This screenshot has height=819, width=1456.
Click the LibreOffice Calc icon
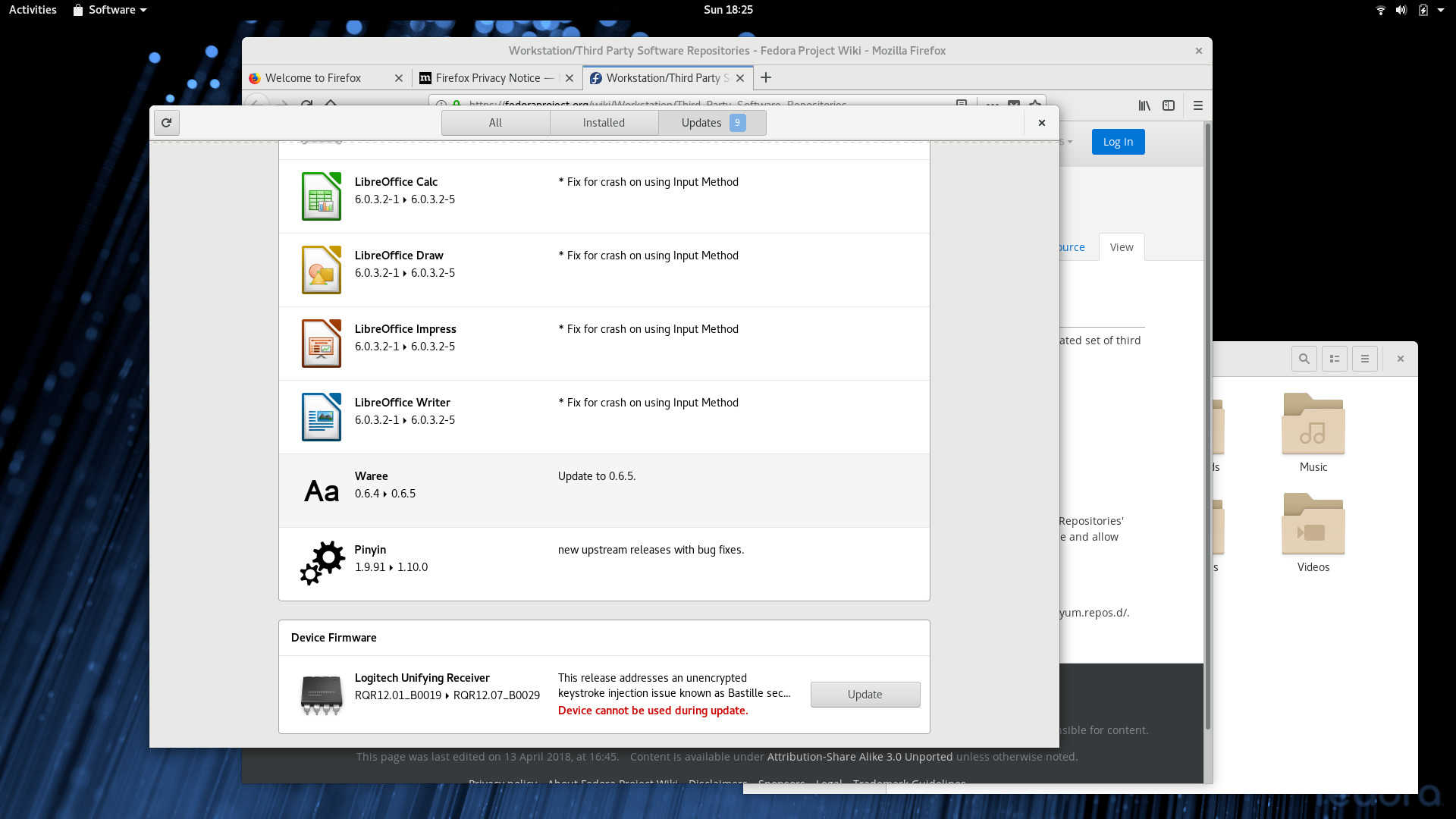[x=322, y=196]
